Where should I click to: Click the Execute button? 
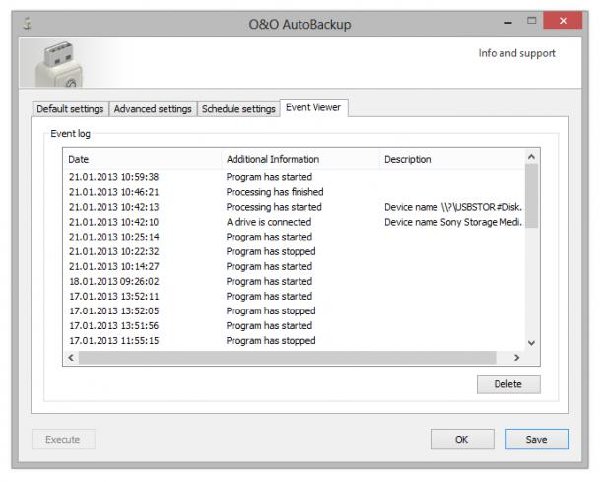pos(63,439)
